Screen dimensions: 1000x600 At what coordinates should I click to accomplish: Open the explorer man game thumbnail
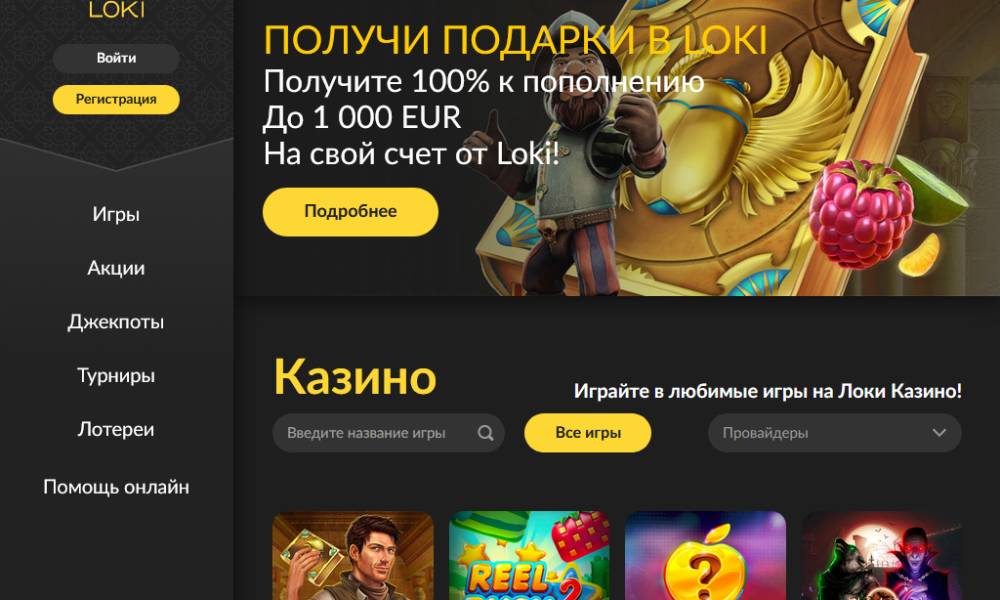tap(353, 555)
